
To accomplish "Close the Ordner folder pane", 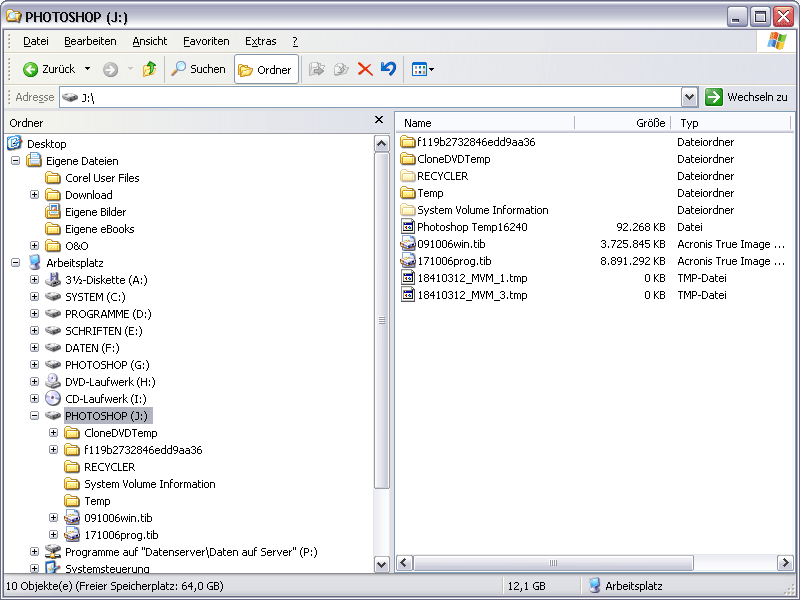I will point(379,119).
